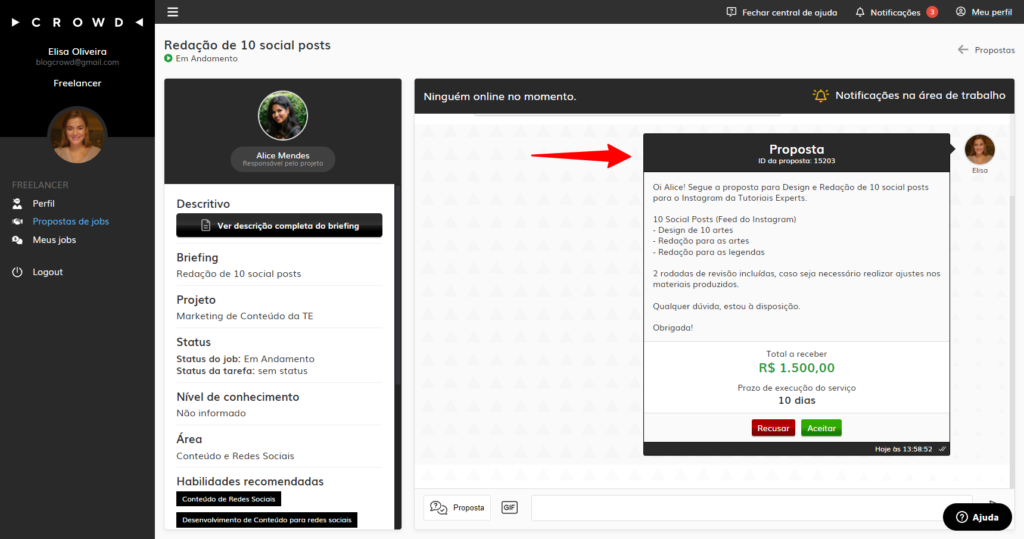Click the 10 dias deadline text
This screenshot has width=1024, height=539.
796,400
